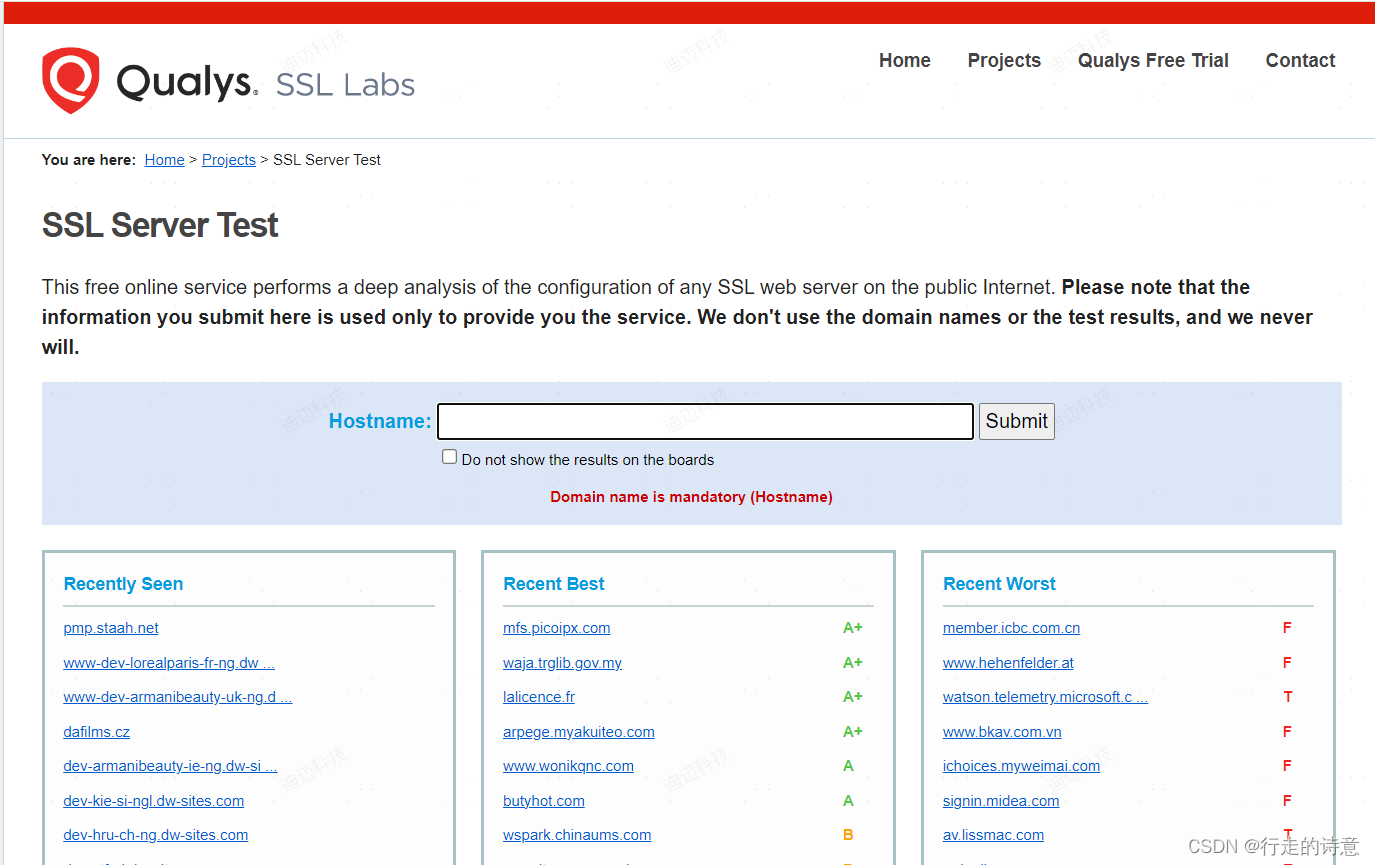
Task: Open the Contact page
Action: 1300,60
